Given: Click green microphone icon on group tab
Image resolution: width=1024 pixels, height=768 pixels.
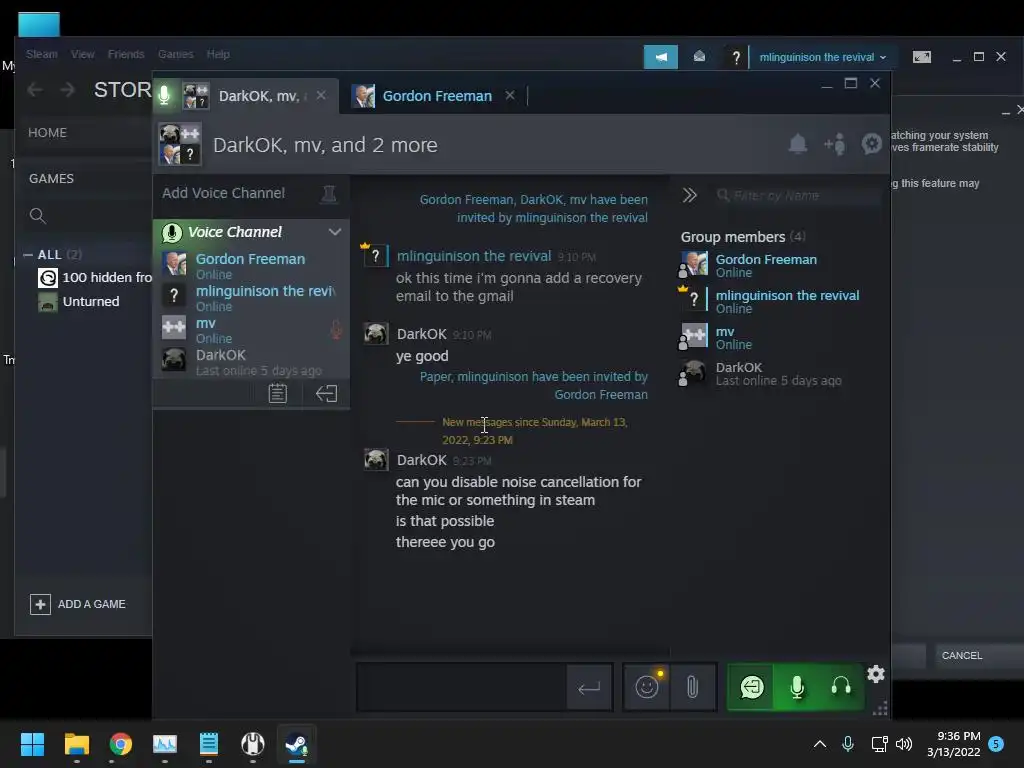Looking at the screenshot, I should 165,95.
